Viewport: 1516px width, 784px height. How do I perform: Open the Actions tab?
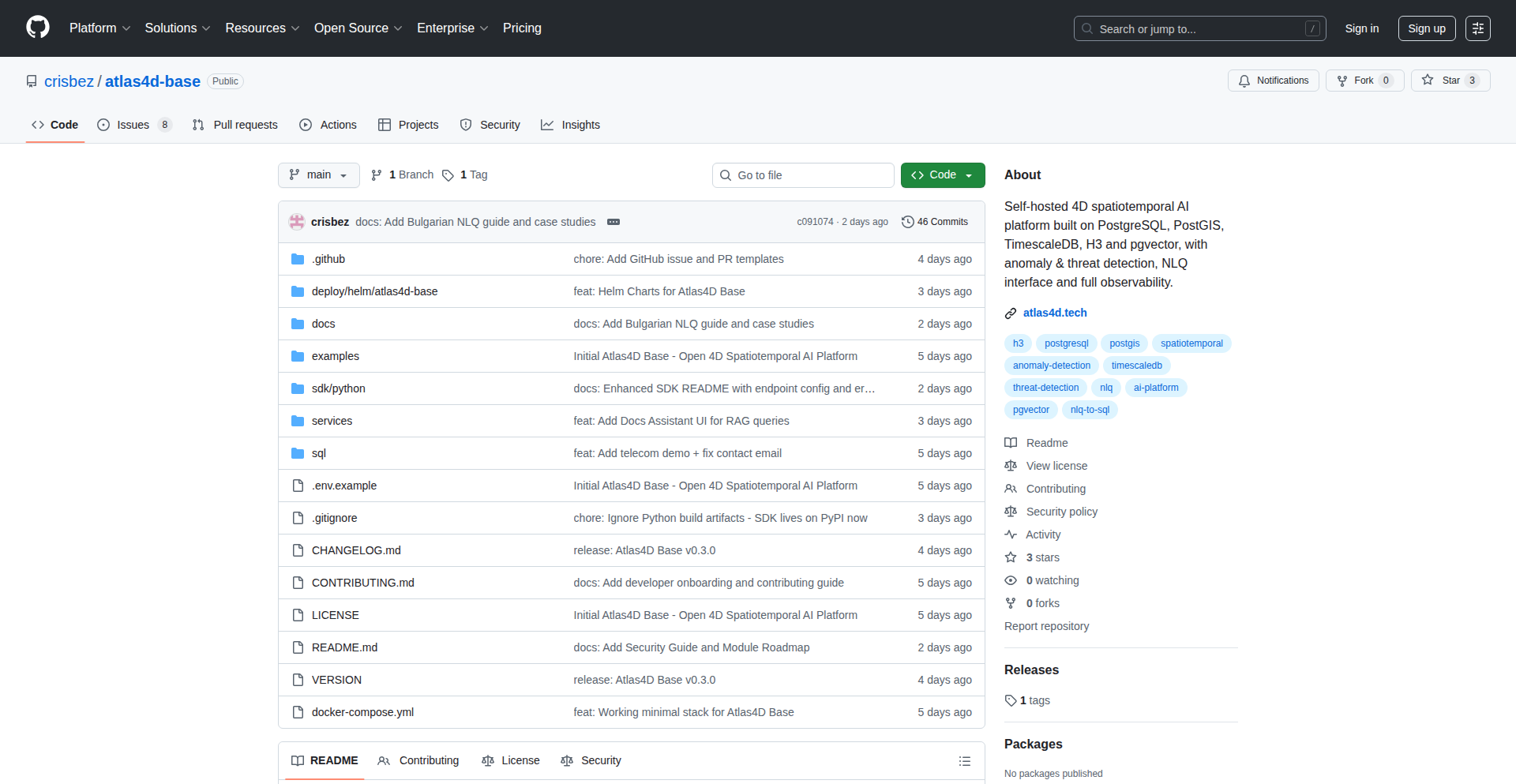(328, 125)
